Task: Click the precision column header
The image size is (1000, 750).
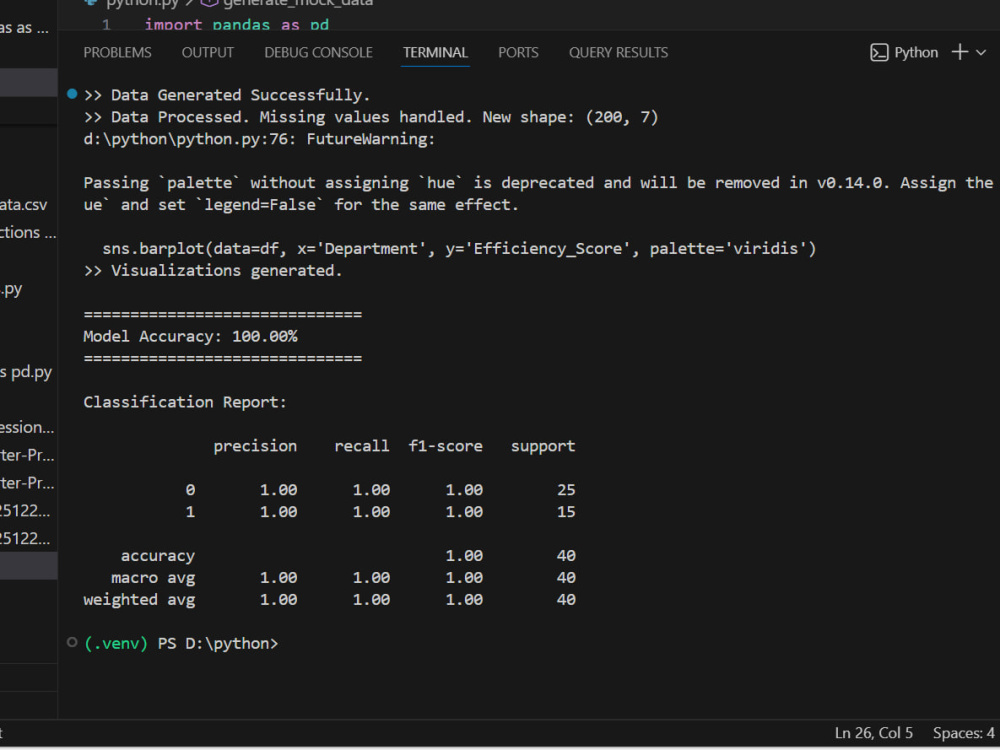Action: (x=255, y=446)
